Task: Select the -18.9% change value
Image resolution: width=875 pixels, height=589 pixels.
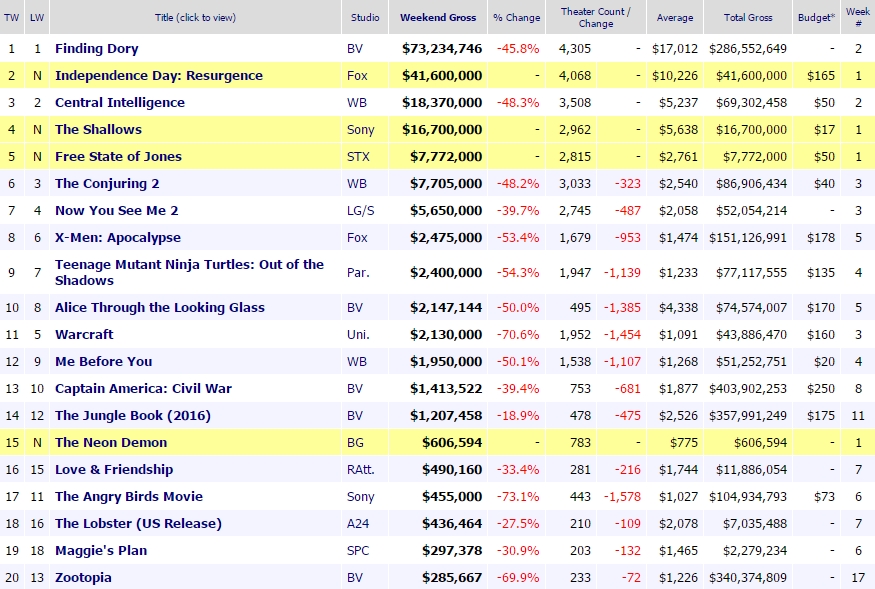Action: [518, 415]
